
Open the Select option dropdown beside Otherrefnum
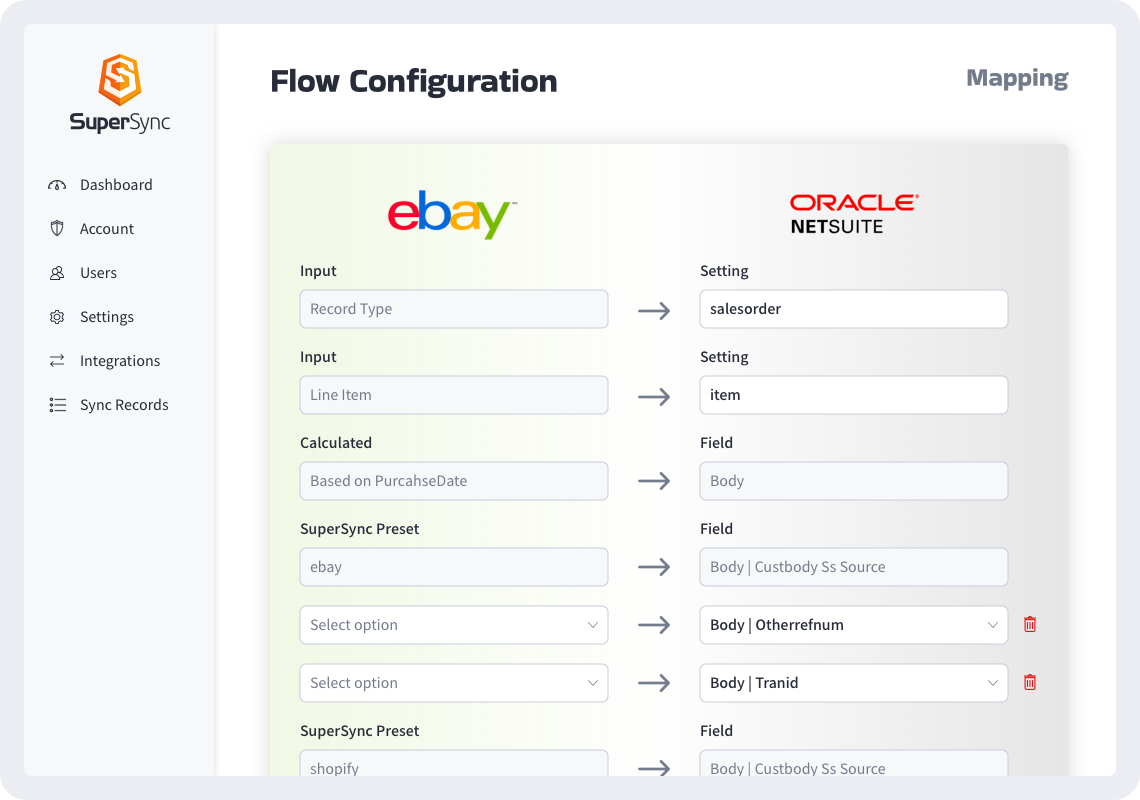[x=453, y=625]
